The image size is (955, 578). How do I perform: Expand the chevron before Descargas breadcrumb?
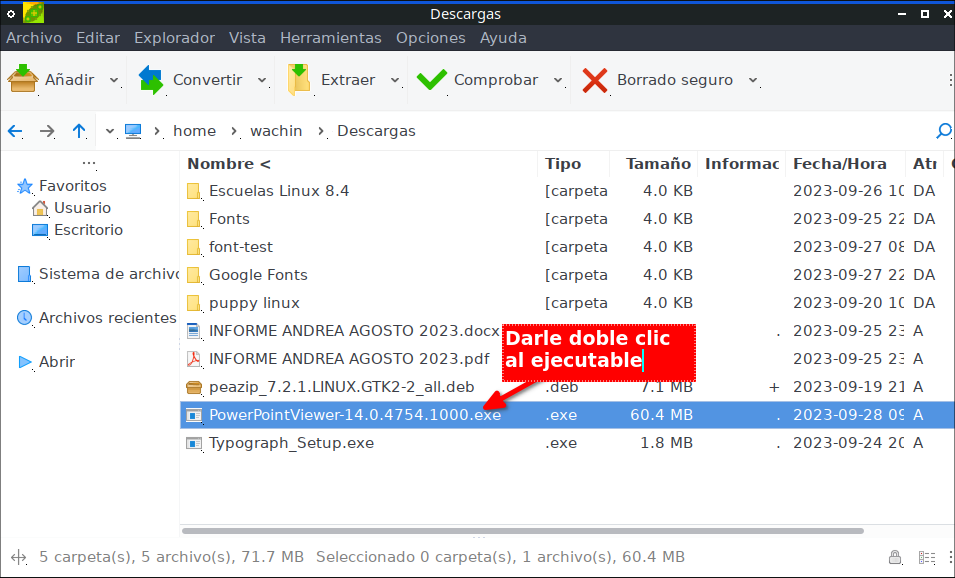click(x=321, y=131)
